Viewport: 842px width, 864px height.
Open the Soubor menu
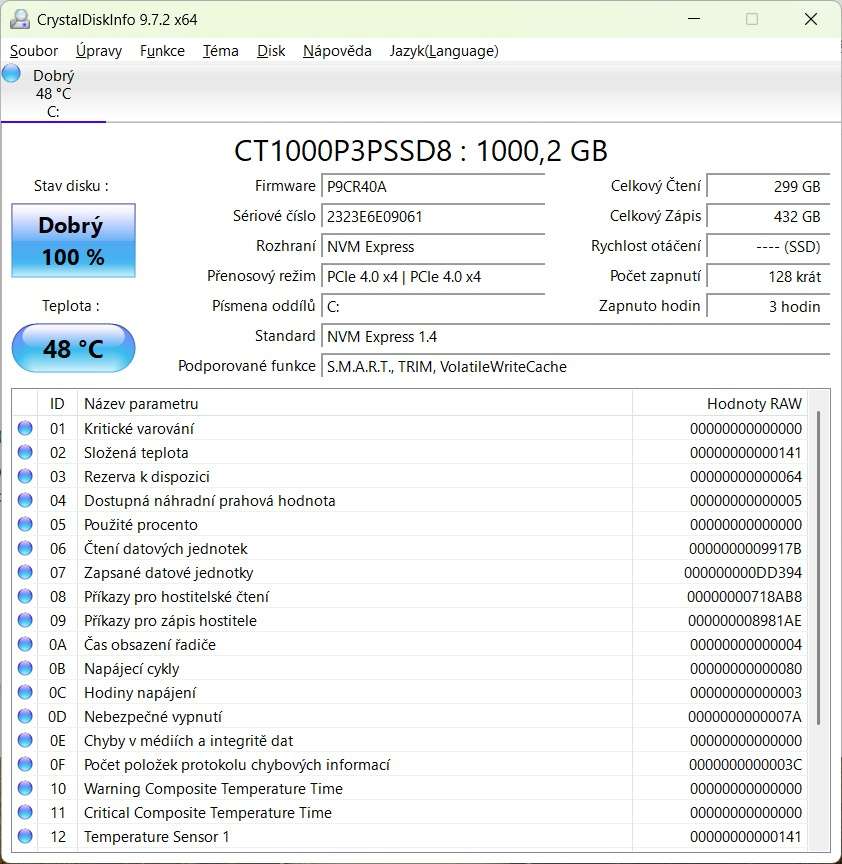[x=33, y=50]
